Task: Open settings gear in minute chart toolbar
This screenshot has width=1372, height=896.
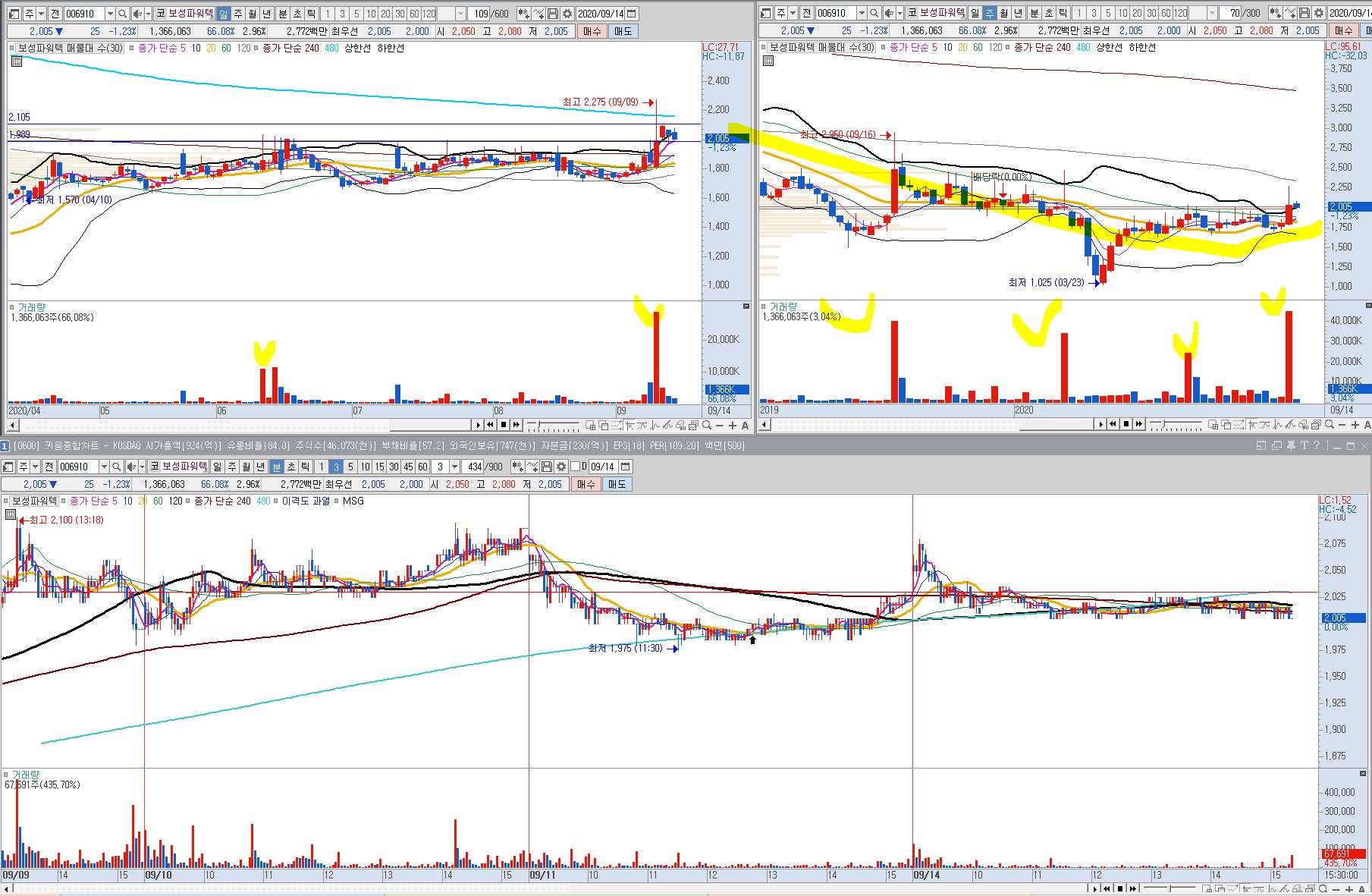Action: (x=561, y=467)
